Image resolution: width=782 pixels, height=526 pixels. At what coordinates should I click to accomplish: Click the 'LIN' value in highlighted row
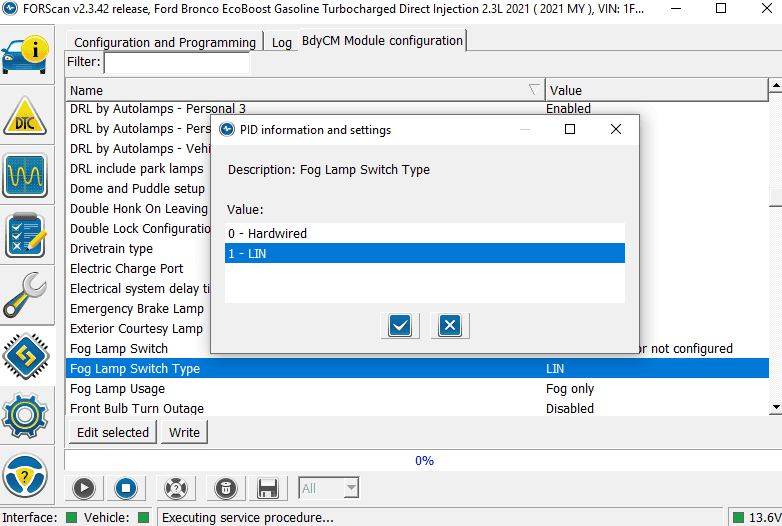click(555, 368)
